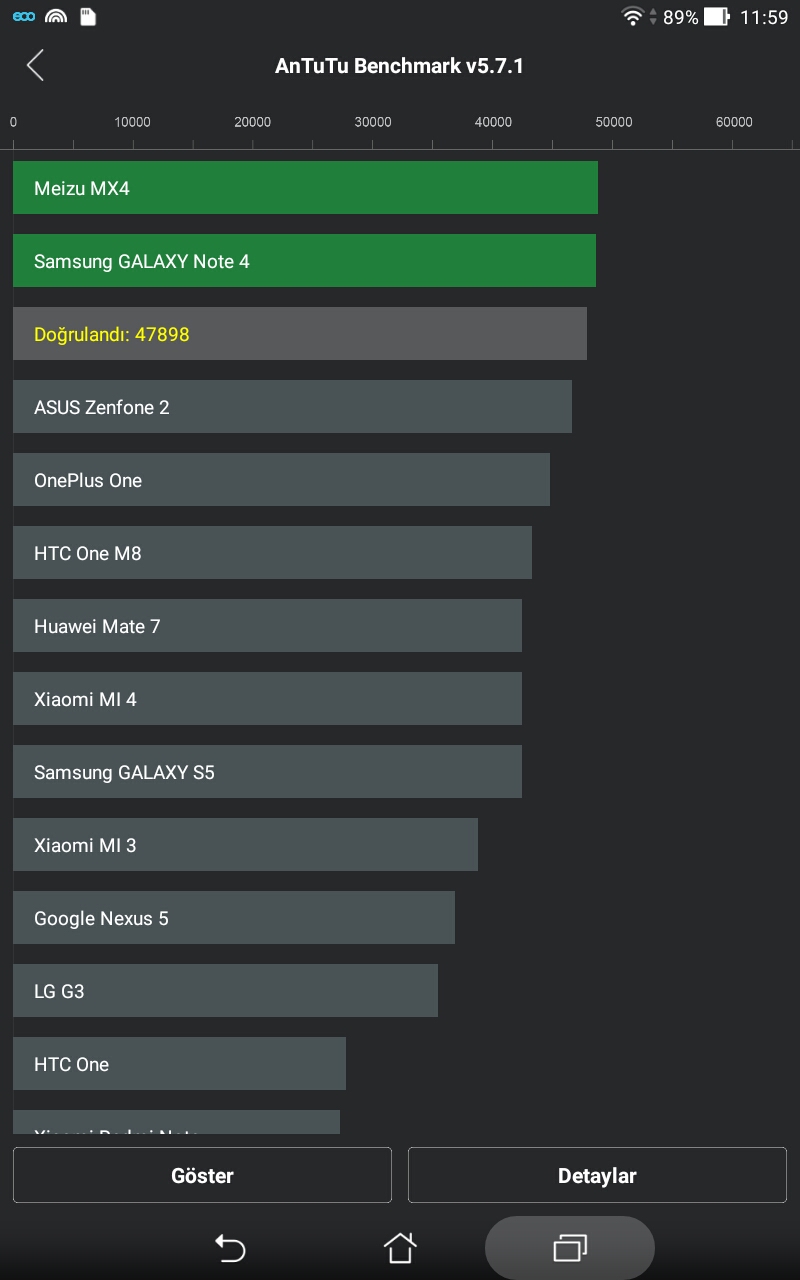
Task: Tap the Google Nexus 5 bar
Action: click(x=234, y=918)
